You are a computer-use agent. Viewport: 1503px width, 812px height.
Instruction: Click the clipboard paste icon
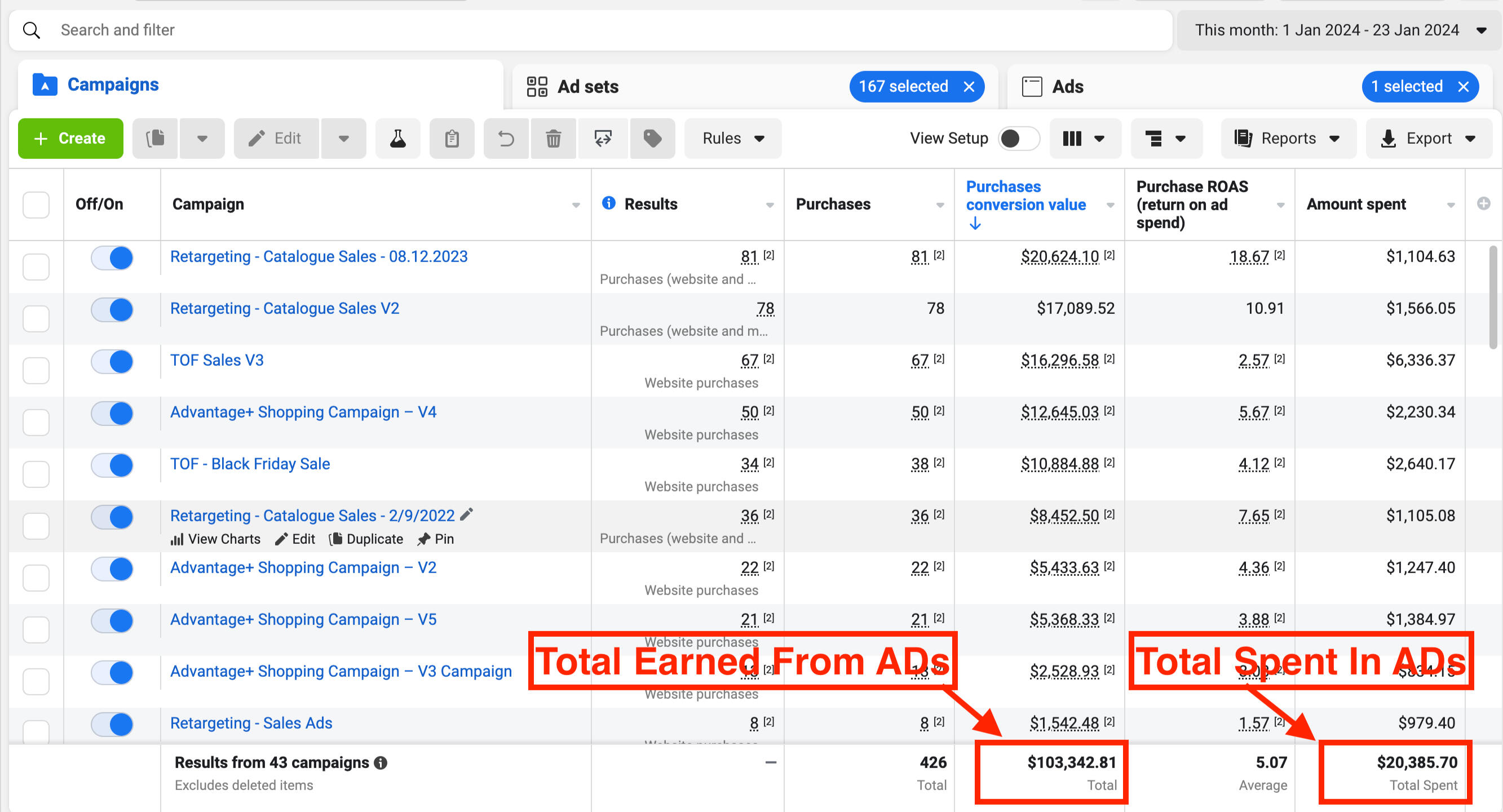click(452, 138)
